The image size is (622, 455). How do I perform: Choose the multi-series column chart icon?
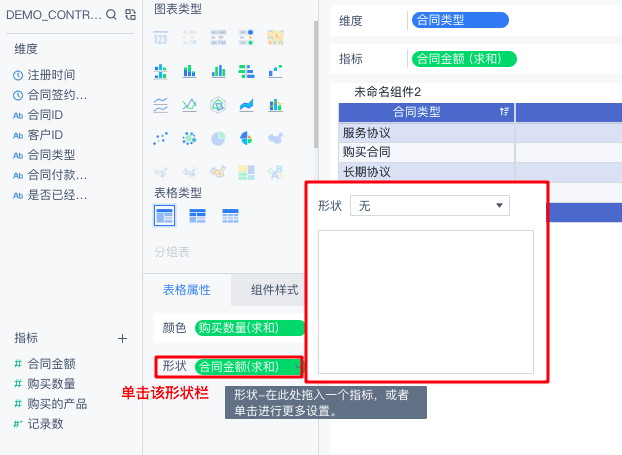pos(218,72)
